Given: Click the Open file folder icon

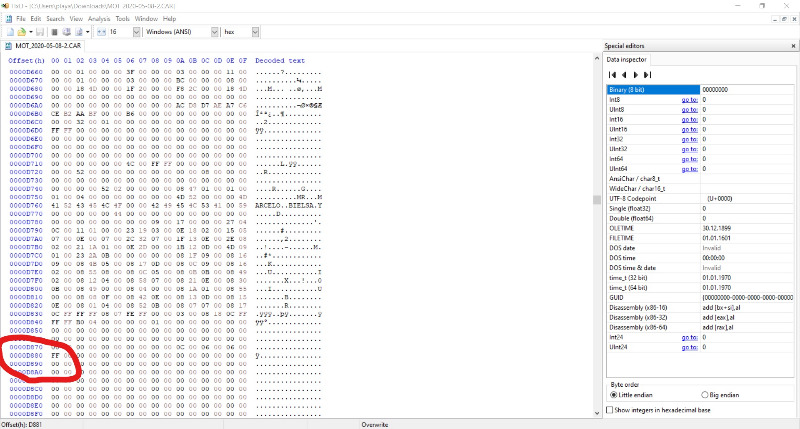Looking at the screenshot, I should tap(23, 33).
